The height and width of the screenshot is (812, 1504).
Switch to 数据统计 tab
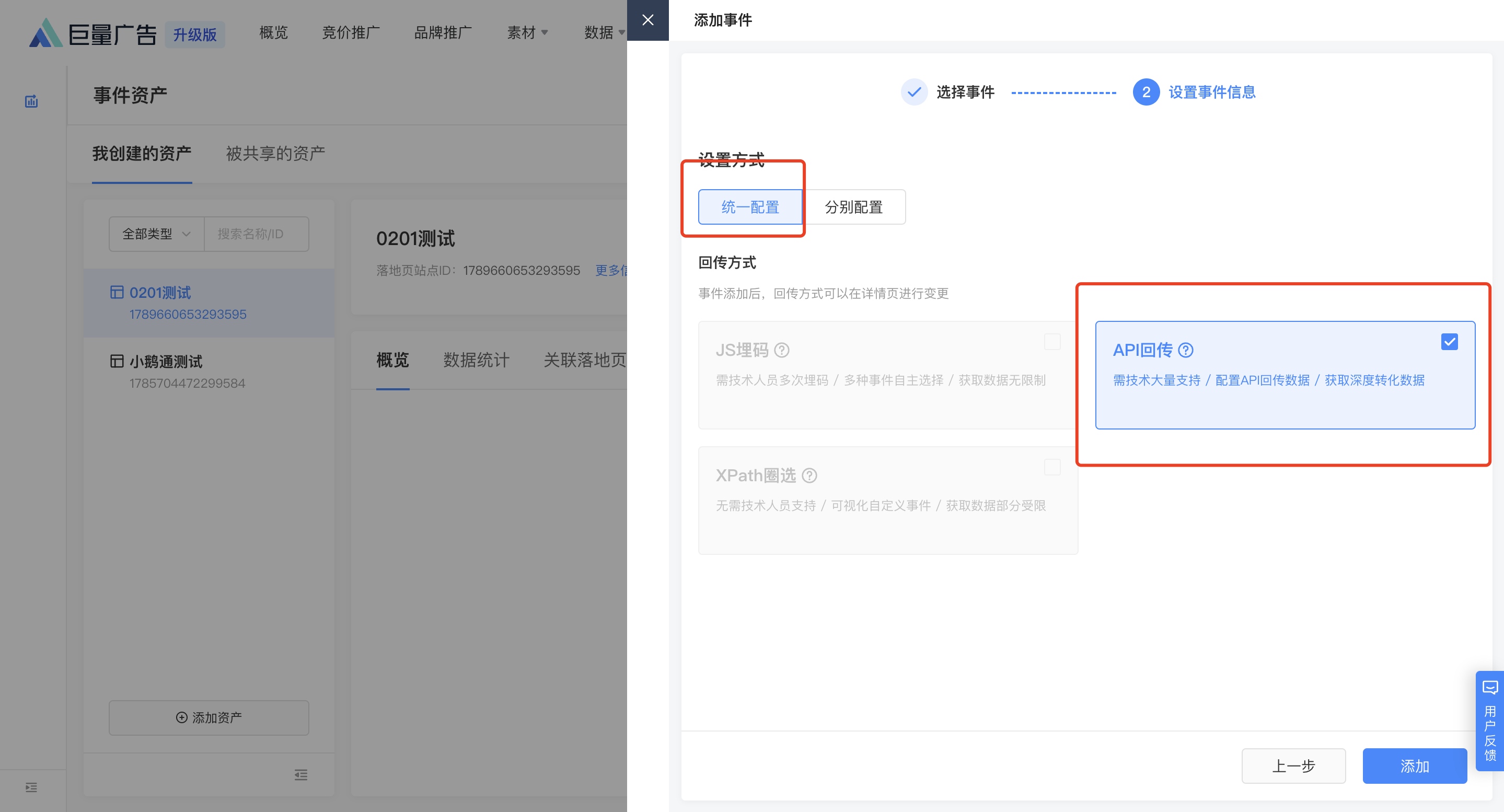pyautogui.click(x=477, y=359)
